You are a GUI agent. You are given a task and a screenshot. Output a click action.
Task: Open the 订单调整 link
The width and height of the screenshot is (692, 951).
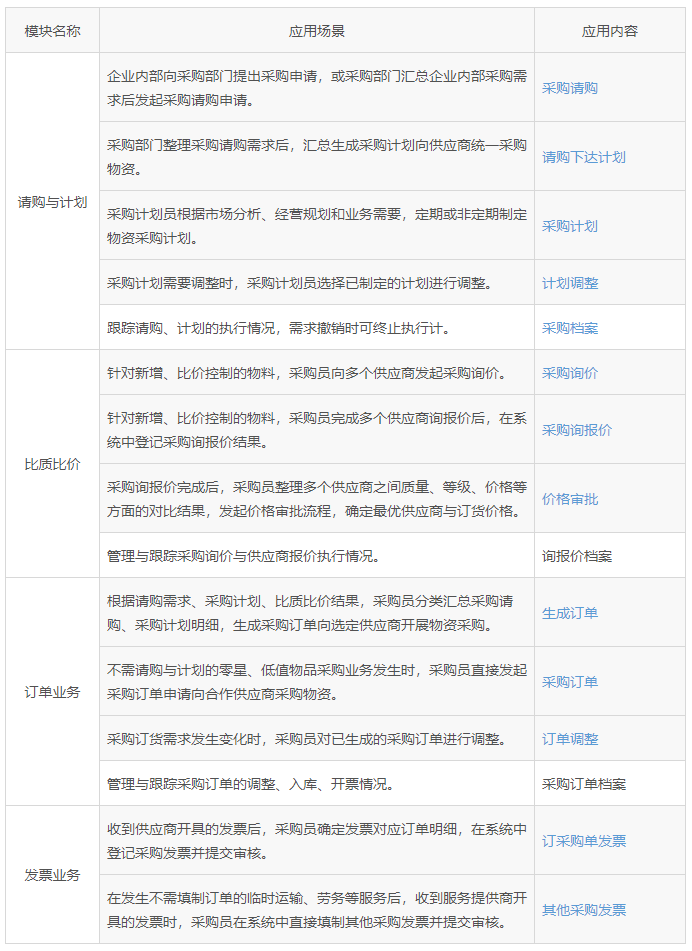coord(569,739)
